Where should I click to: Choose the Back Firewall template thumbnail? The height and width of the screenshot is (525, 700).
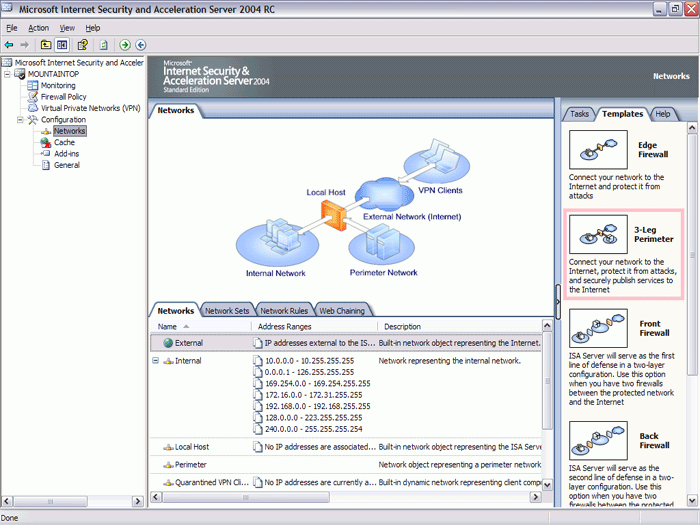[598, 441]
